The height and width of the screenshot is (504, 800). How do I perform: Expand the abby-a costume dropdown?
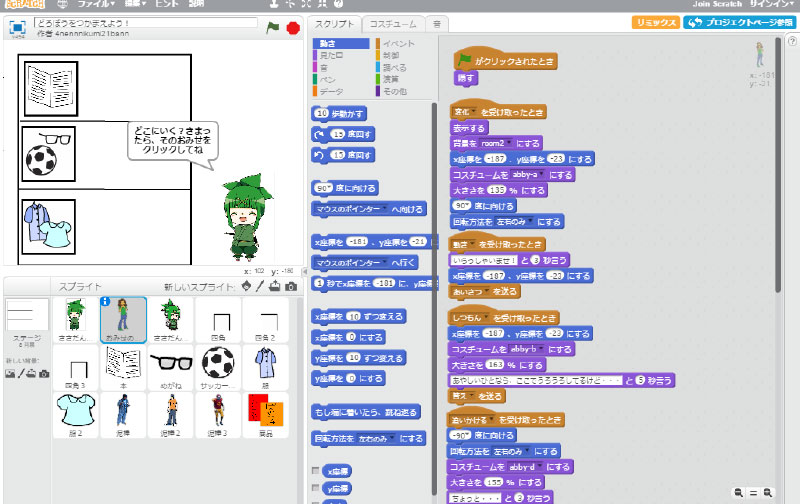(x=541, y=175)
